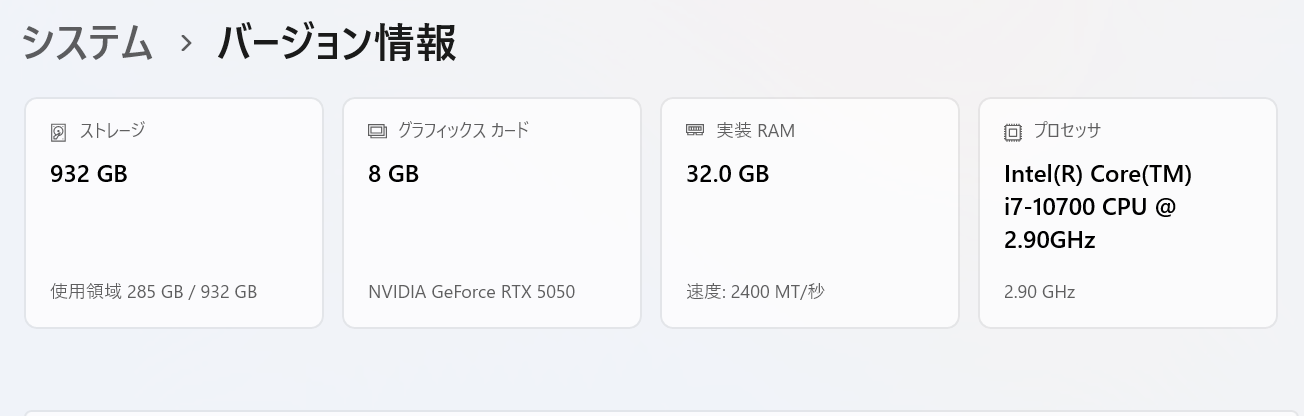
Task: Select the ストレージ card label
Action: coord(112,130)
